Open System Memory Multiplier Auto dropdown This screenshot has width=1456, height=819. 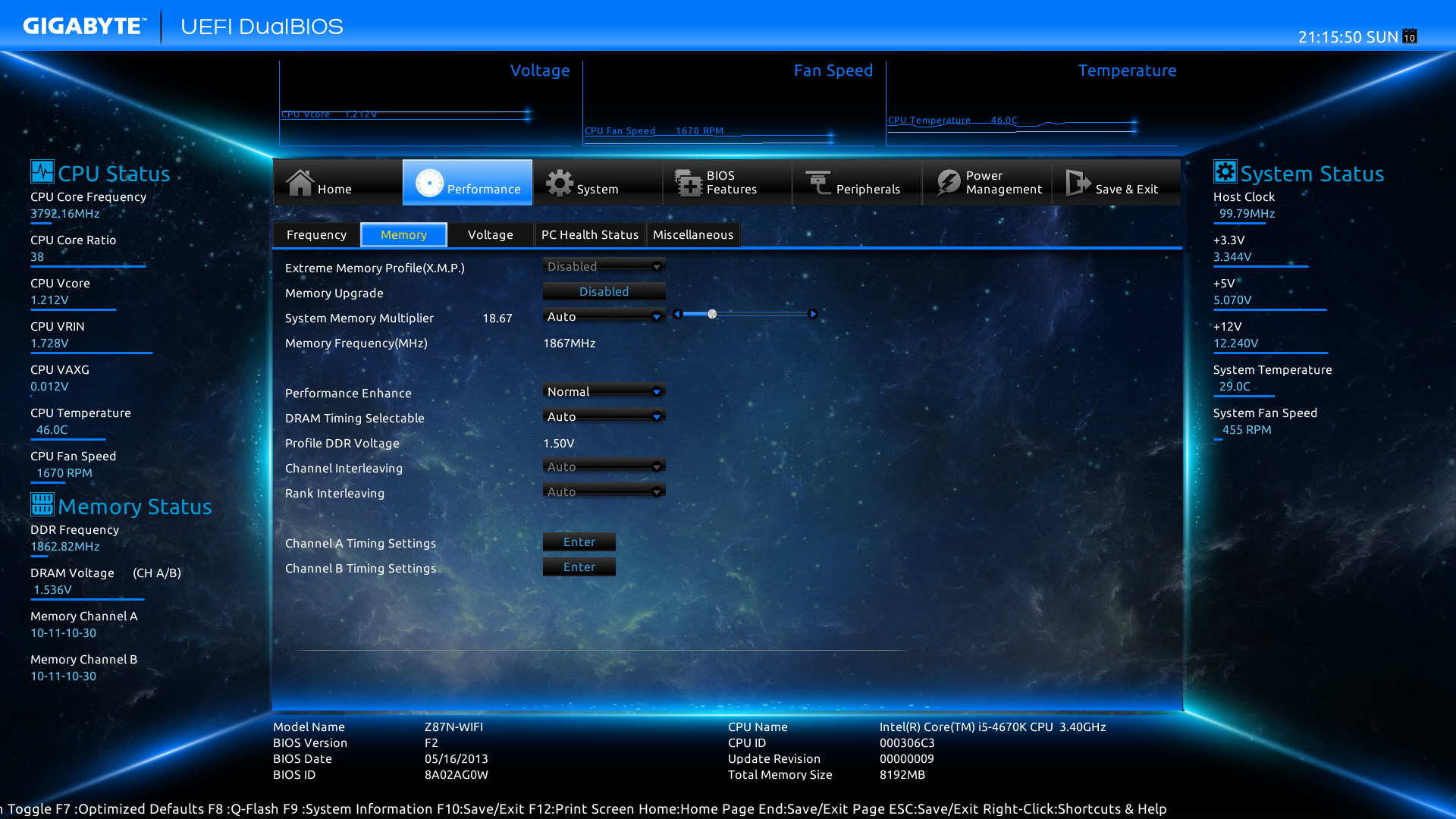(x=604, y=316)
